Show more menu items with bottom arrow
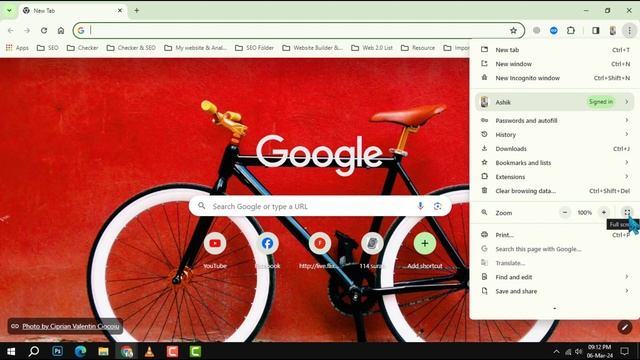Viewport: 640px width, 360px height. click(554, 309)
